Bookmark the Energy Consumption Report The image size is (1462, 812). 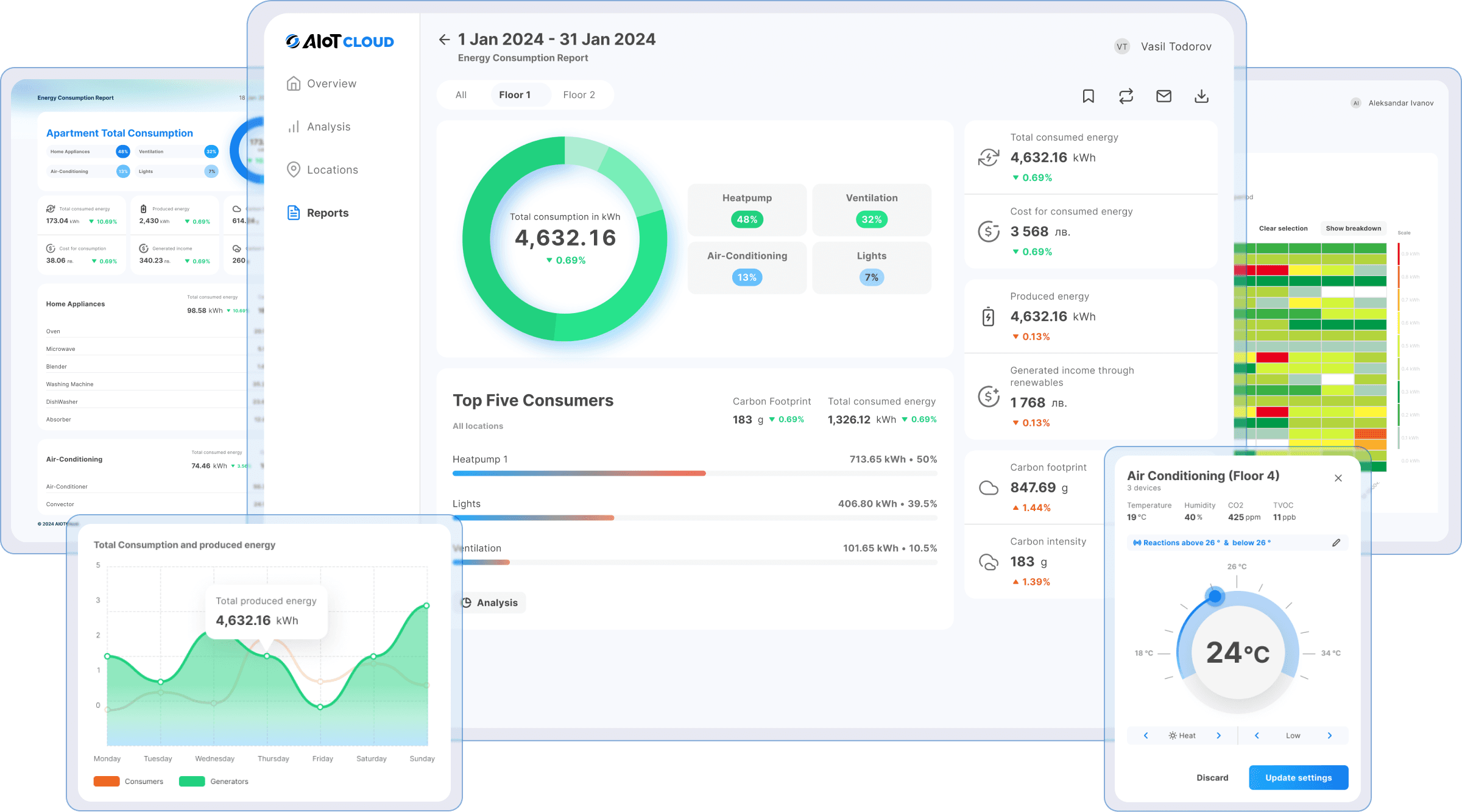pos(1088,96)
